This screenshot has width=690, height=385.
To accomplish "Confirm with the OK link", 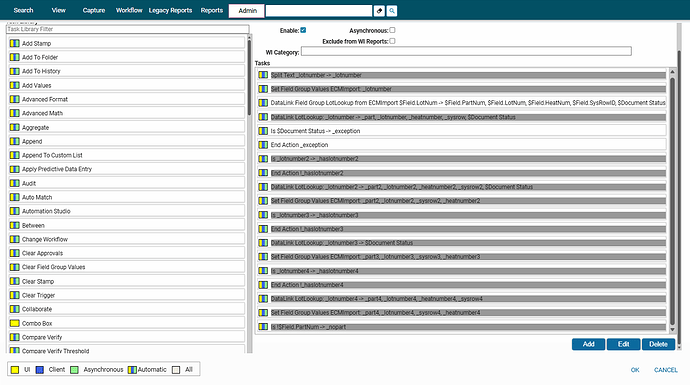I will pyautogui.click(x=635, y=370).
